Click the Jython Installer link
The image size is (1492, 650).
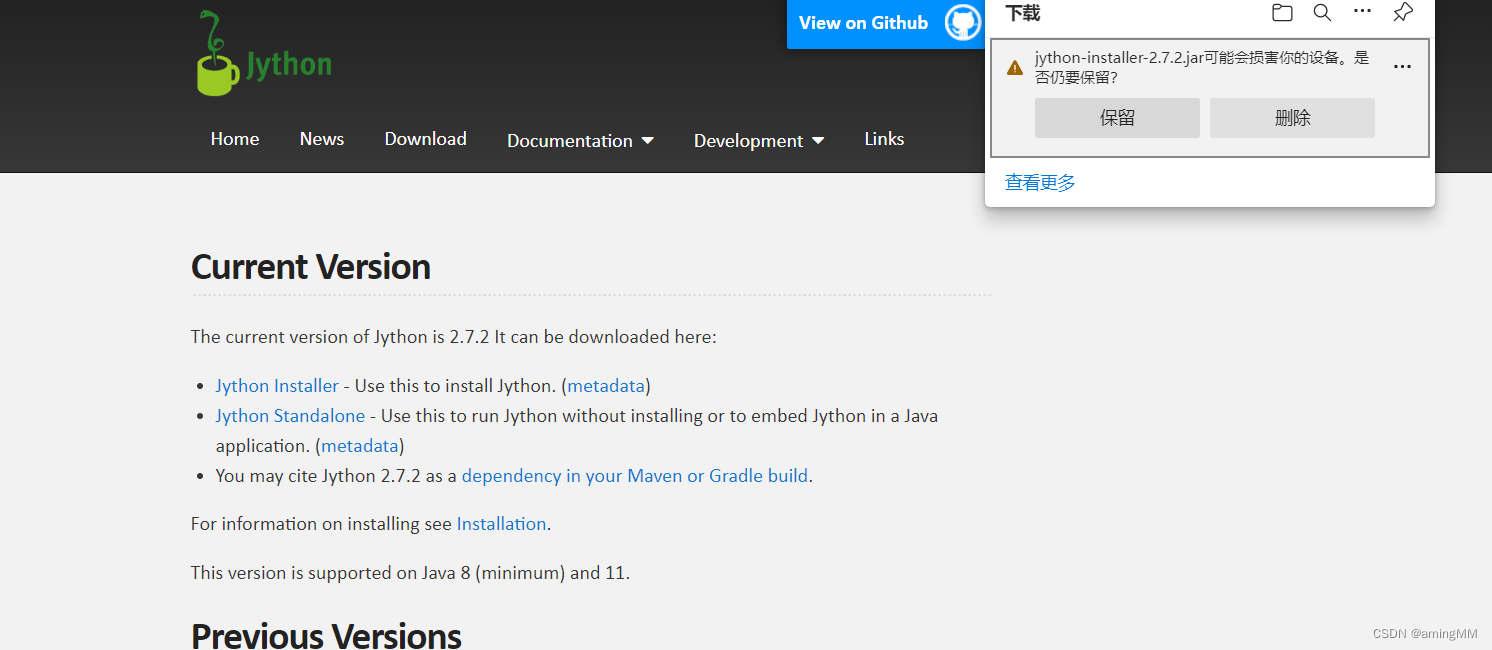coord(277,386)
